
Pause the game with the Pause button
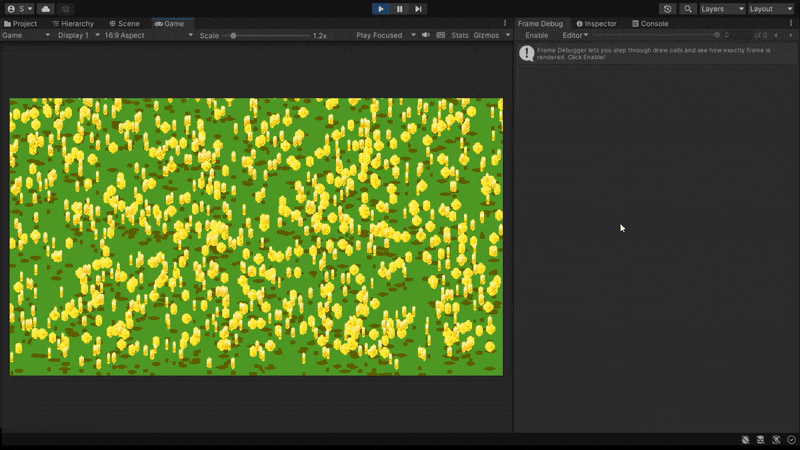[x=399, y=9]
